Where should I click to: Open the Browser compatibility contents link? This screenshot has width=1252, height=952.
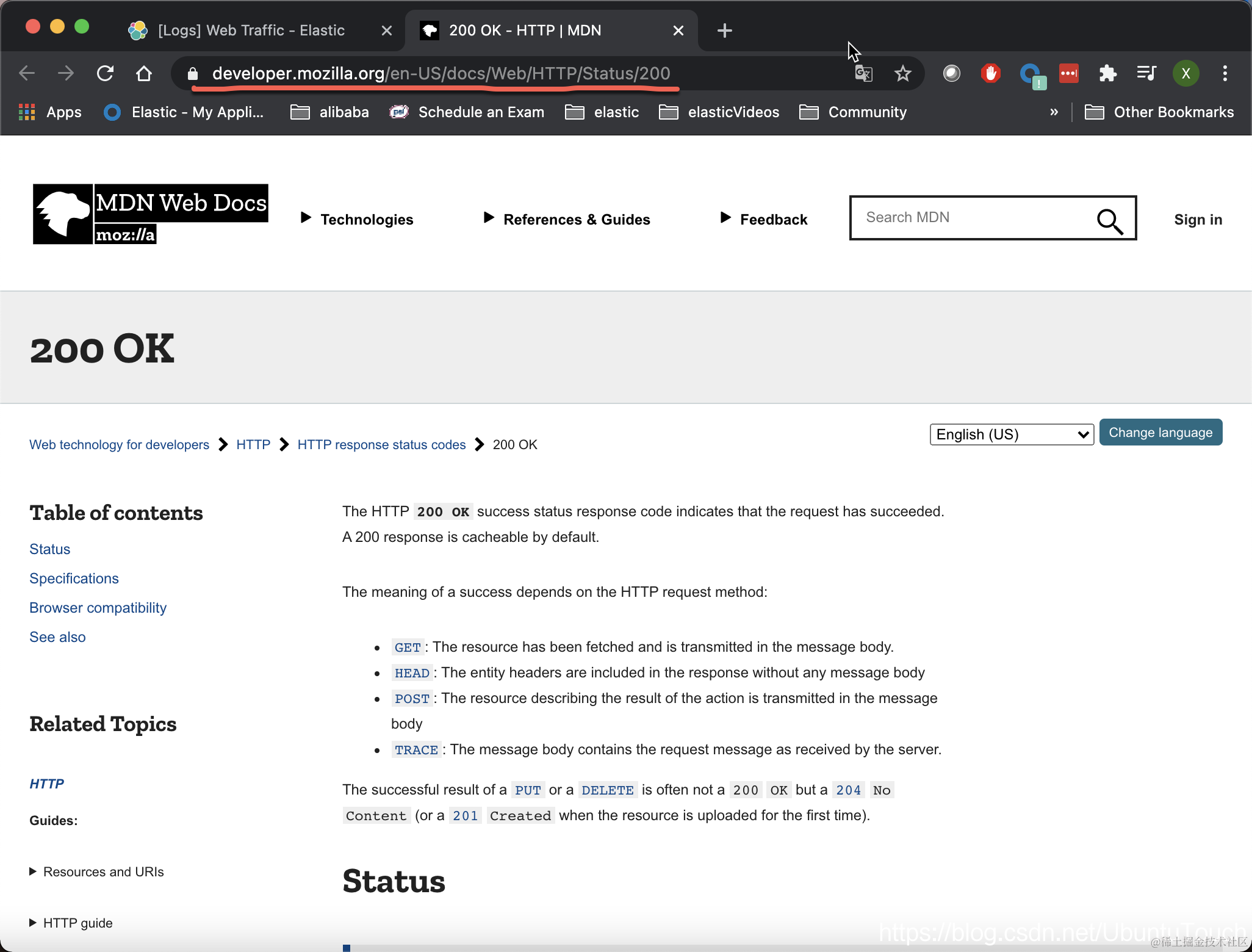pos(98,608)
